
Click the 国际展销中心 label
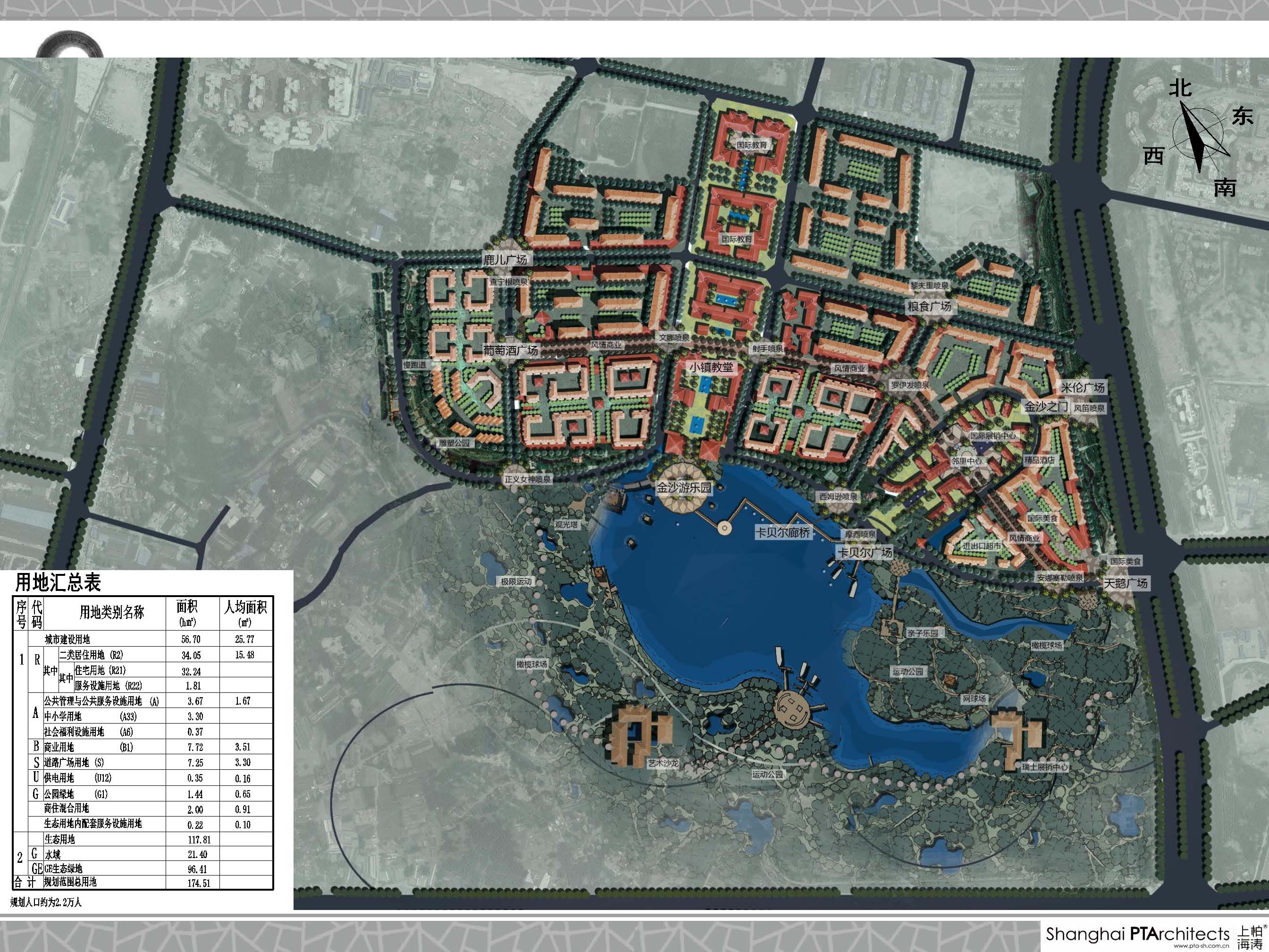click(992, 436)
